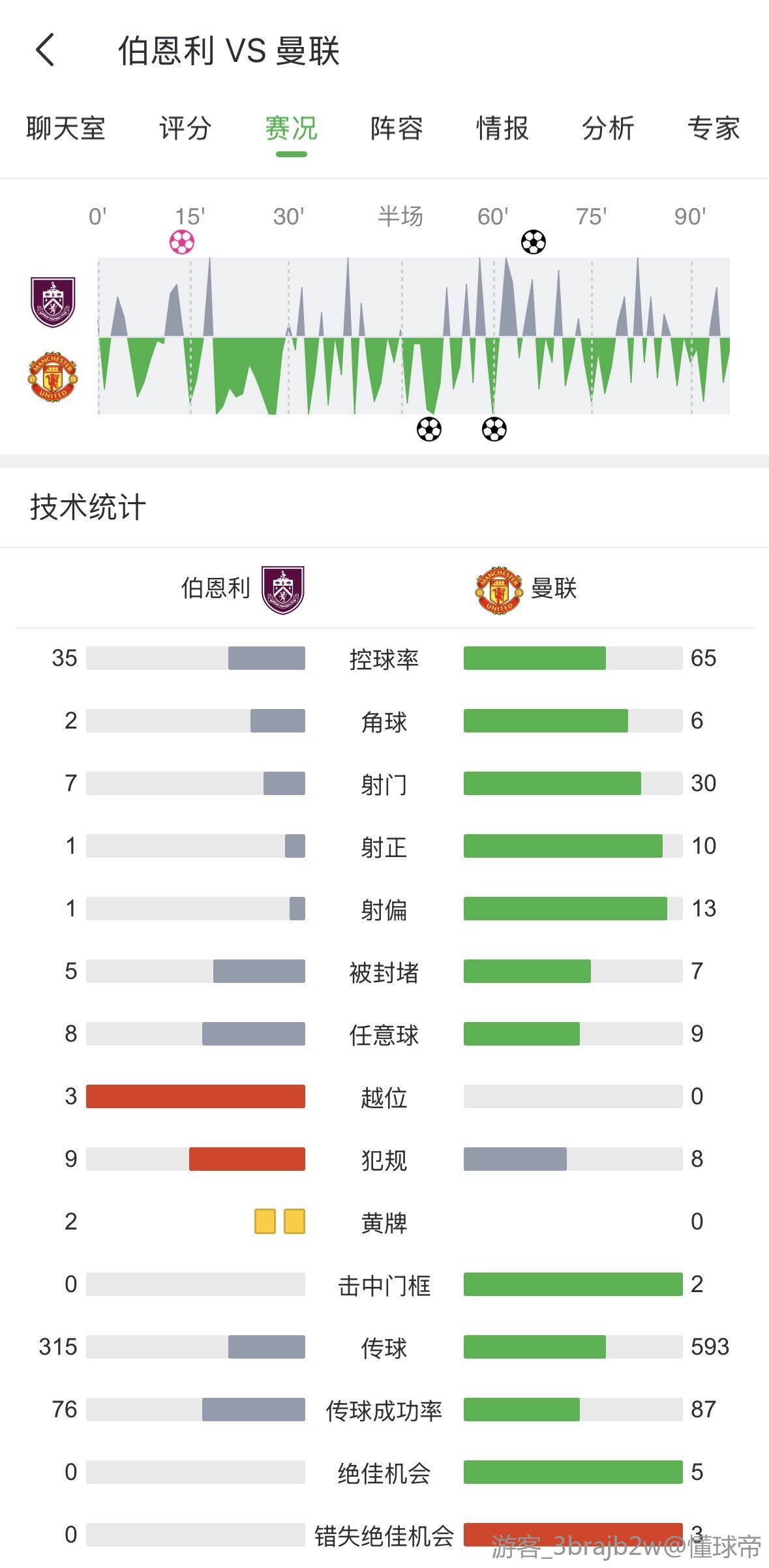This screenshot has height=1568, width=769.
Task: Tap the 60' marker on the match timeline
Action: (492, 217)
